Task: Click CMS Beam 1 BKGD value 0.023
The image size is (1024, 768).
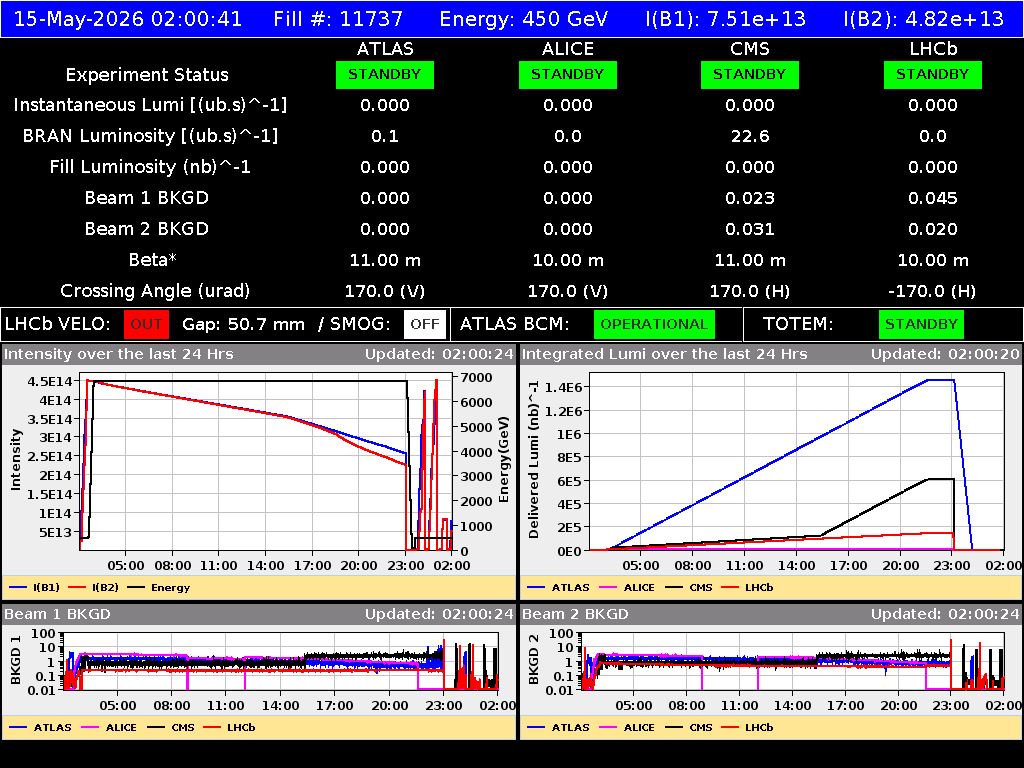Action: [x=750, y=198]
